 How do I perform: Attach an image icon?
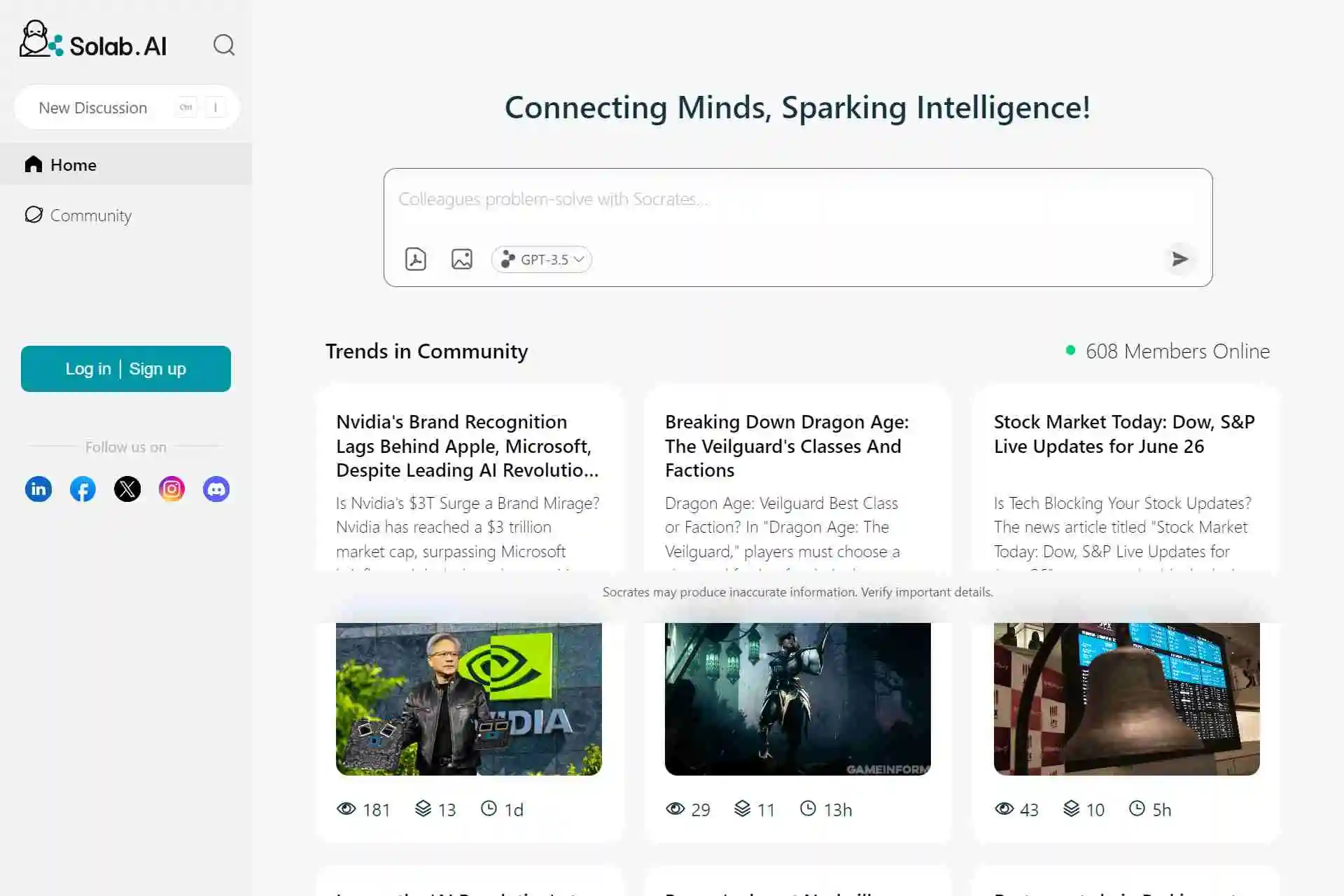pyautogui.click(x=462, y=259)
